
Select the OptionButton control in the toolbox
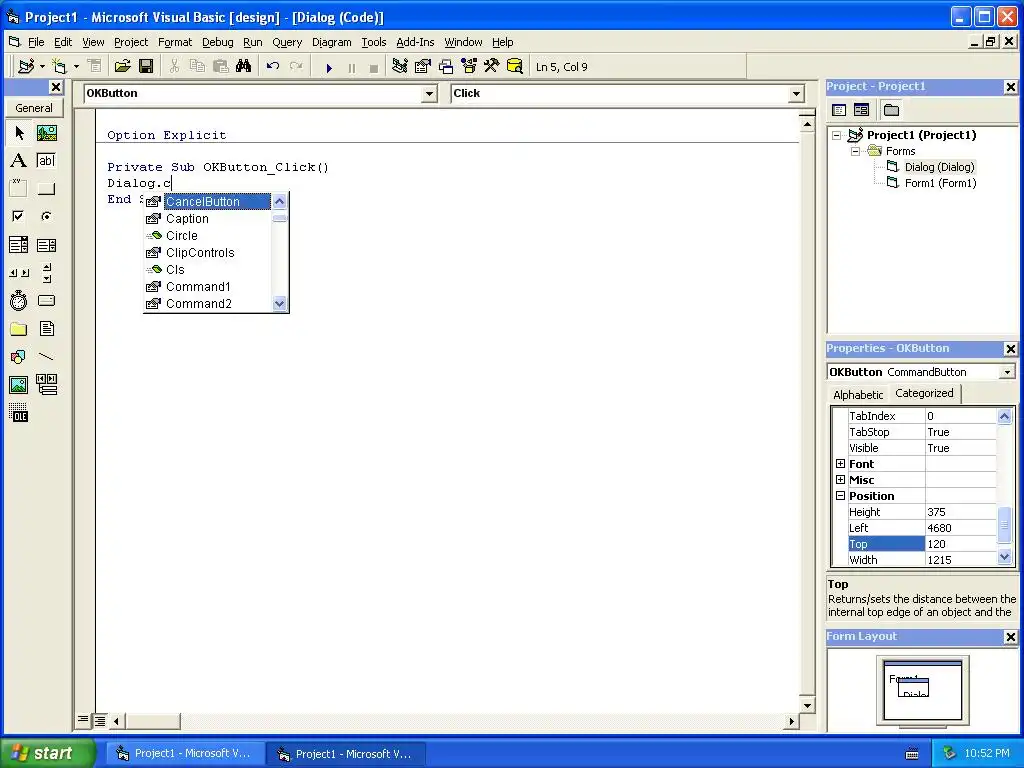[46, 216]
